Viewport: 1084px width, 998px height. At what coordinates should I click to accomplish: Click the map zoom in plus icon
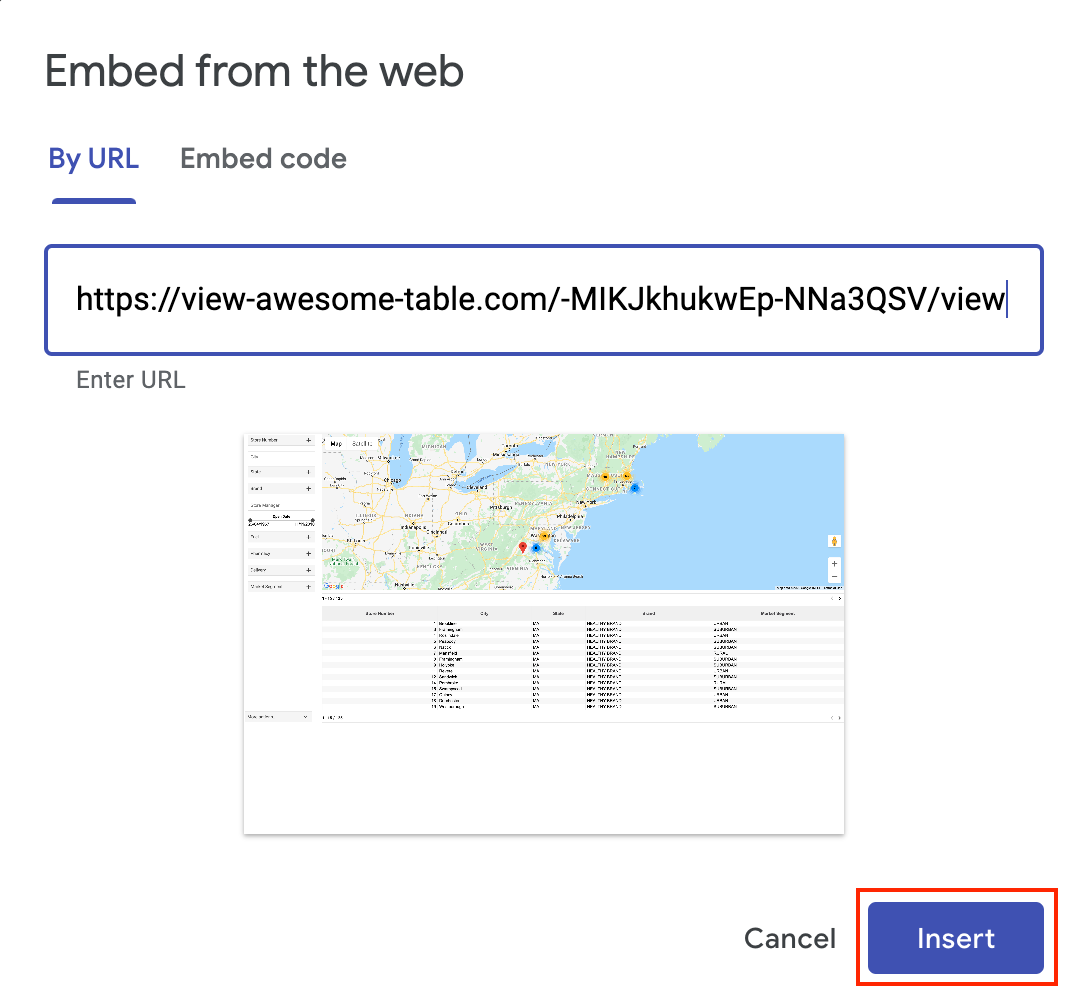(834, 564)
